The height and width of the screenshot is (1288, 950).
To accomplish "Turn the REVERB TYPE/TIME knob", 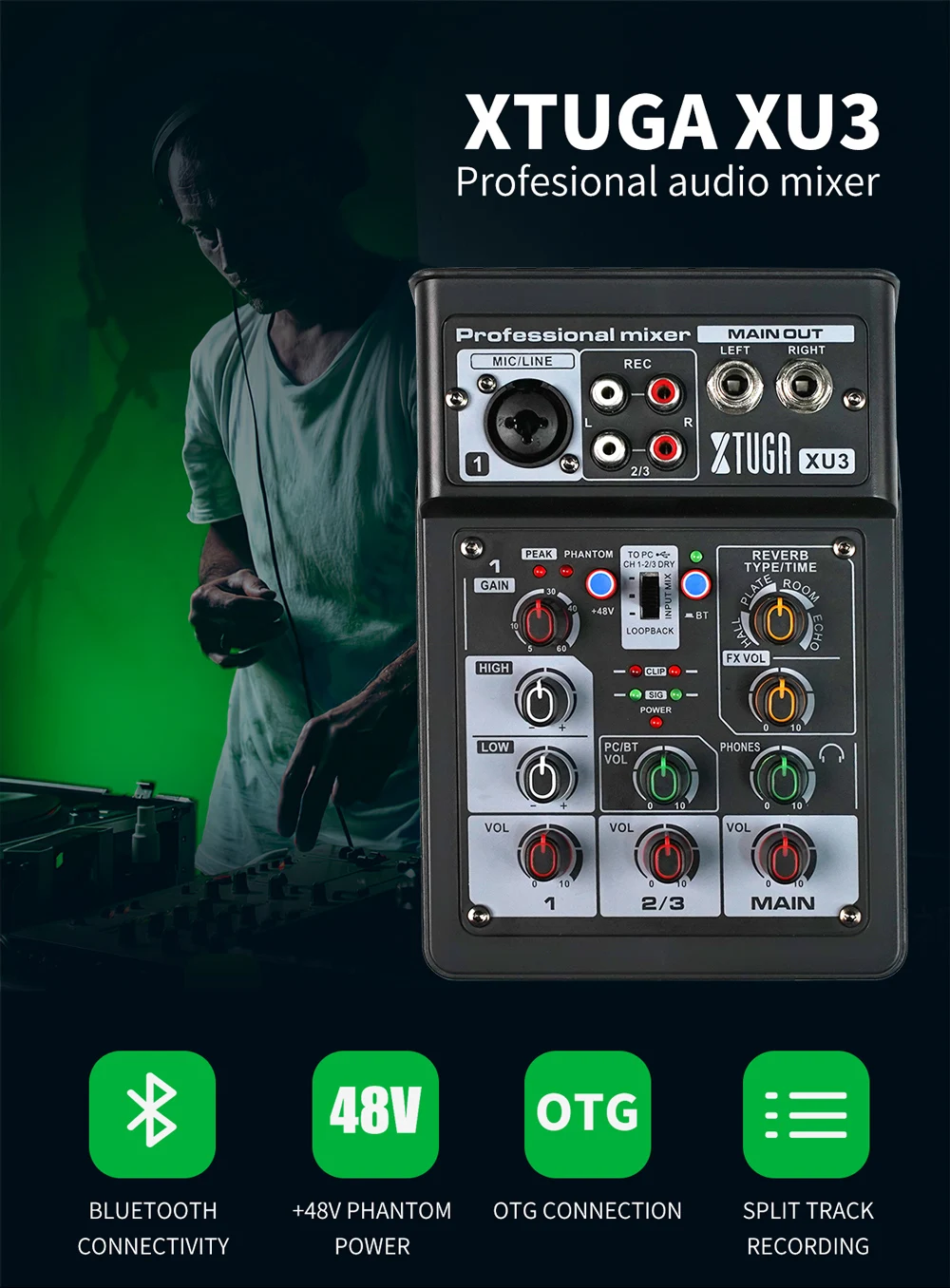I will click(x=778, y=619).
